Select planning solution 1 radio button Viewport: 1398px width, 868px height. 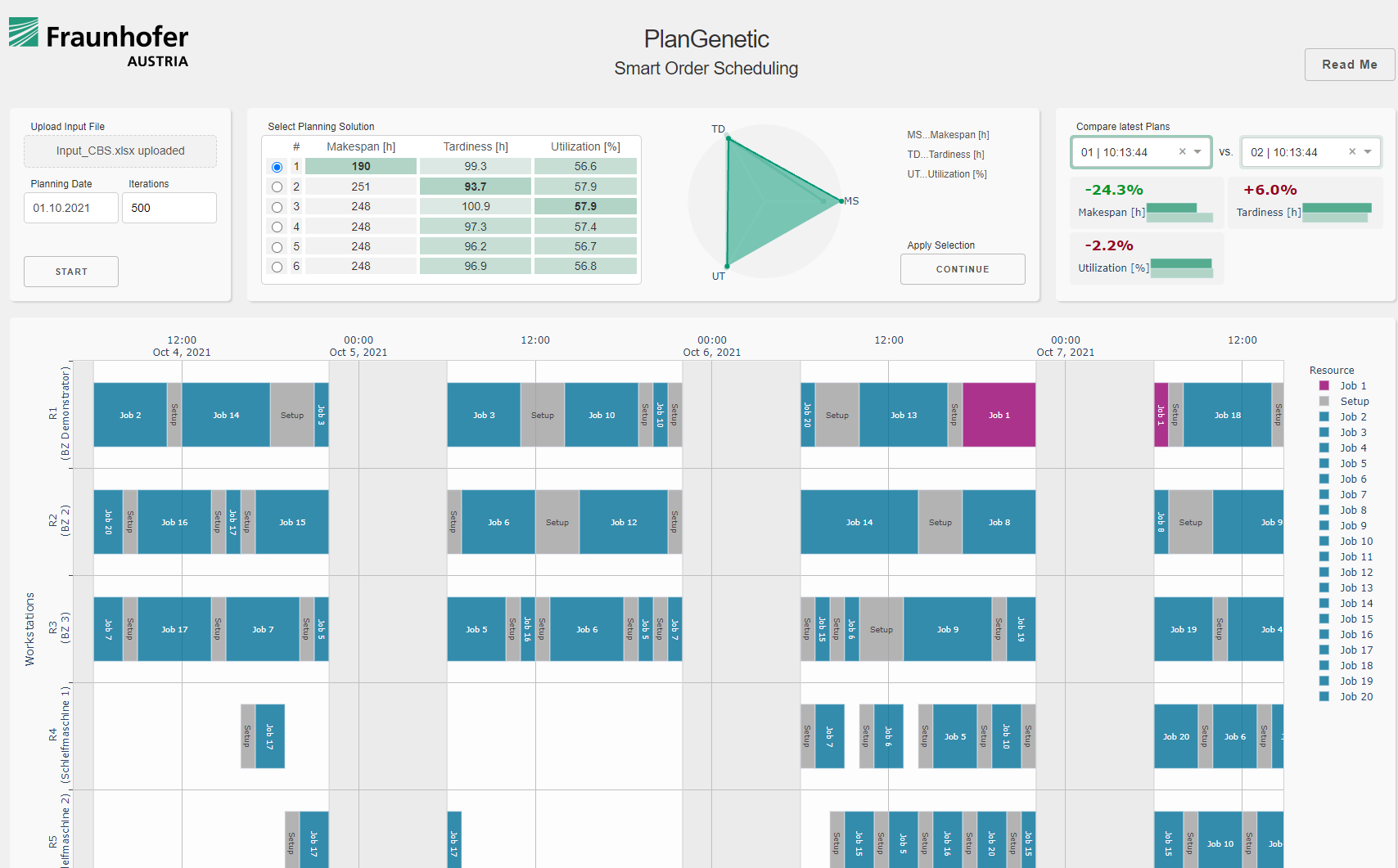point(277,167)
